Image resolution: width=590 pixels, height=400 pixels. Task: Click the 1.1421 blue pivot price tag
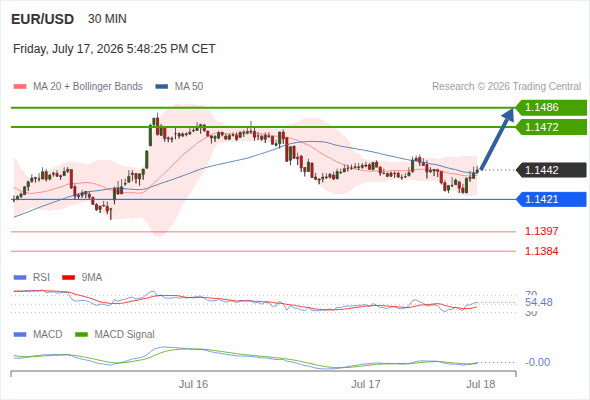551,199
